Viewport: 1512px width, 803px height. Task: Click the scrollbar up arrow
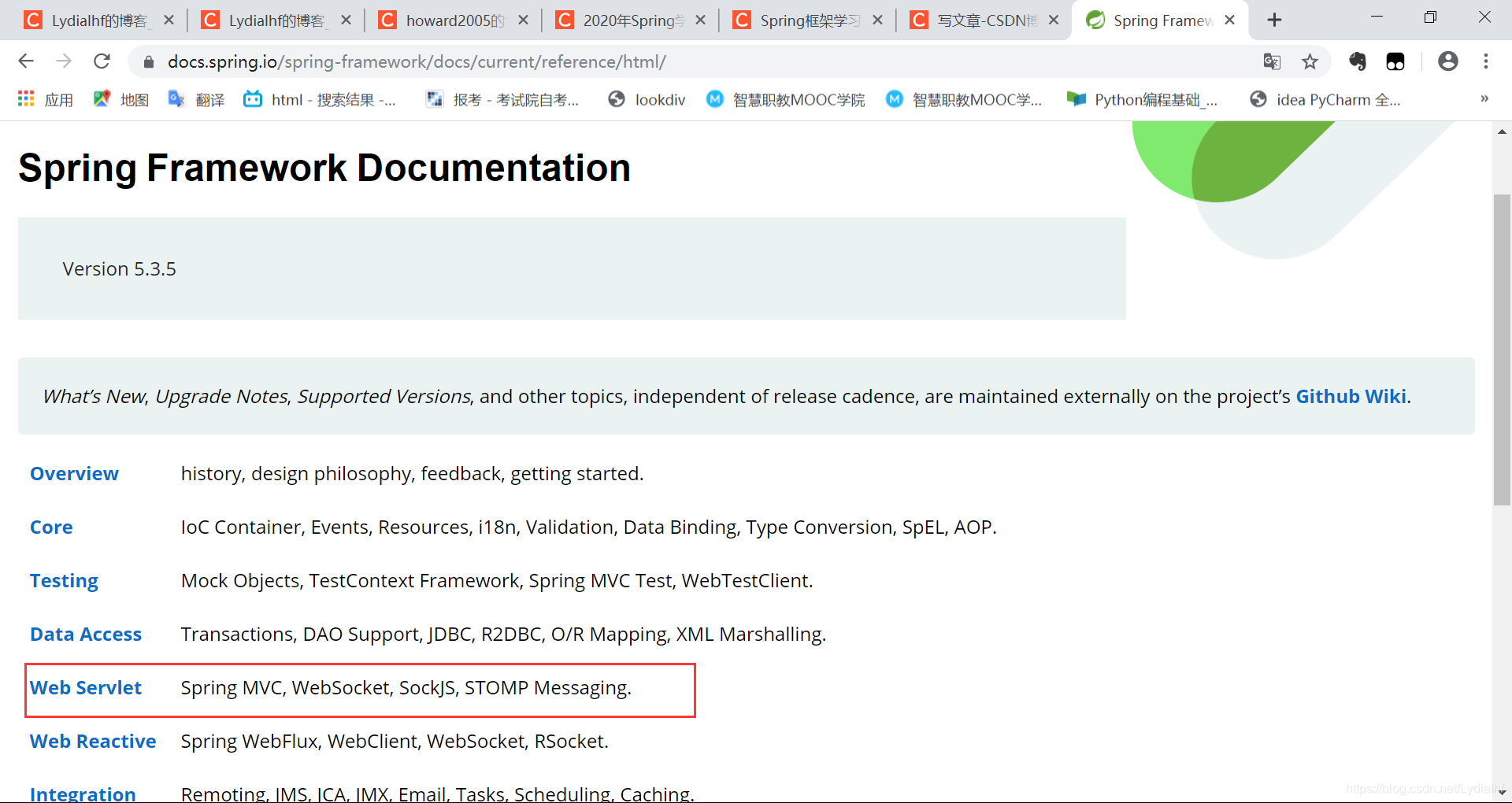(1502, 131)
